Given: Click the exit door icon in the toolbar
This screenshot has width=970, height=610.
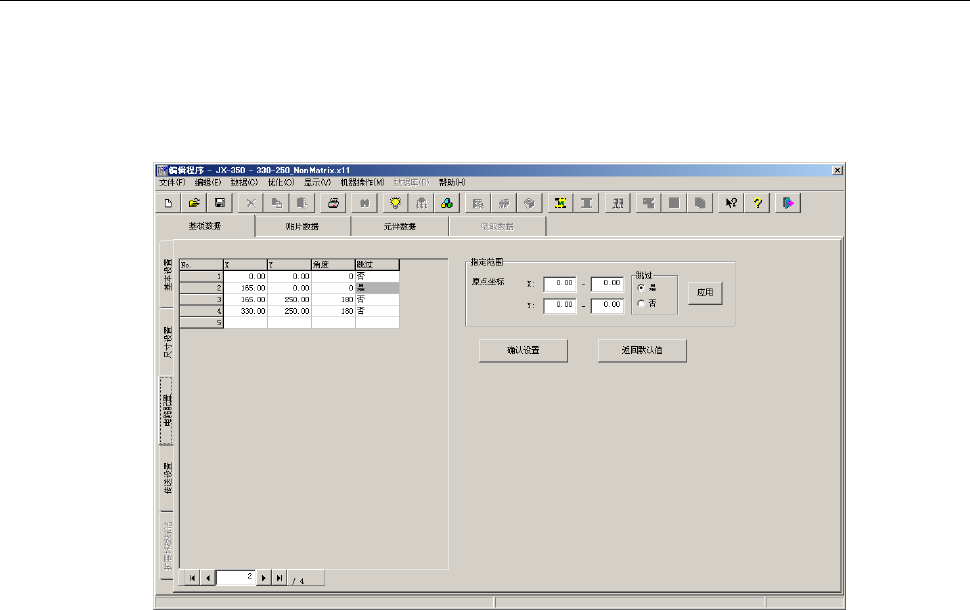Looking at the screenshot, I should pos(789,203).
